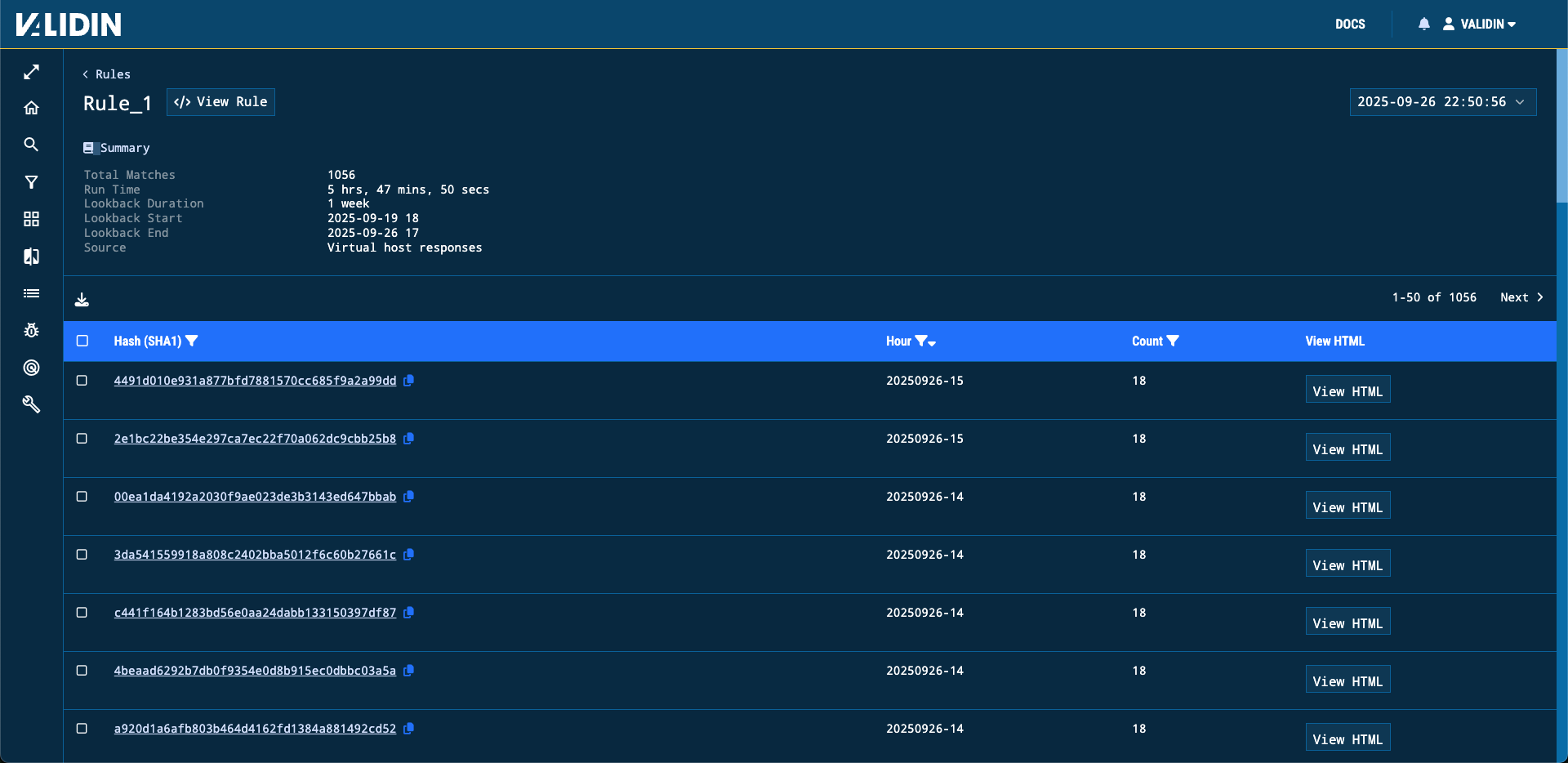Viewport: 1568px width, 763px height.
Task: Click the home icon in sidebar
Action: [x=31, y=108]
